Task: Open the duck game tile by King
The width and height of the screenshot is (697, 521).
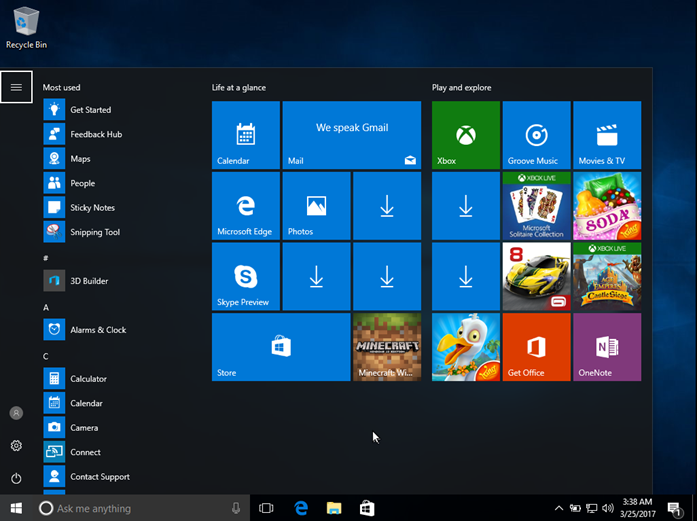Action: 466,347
